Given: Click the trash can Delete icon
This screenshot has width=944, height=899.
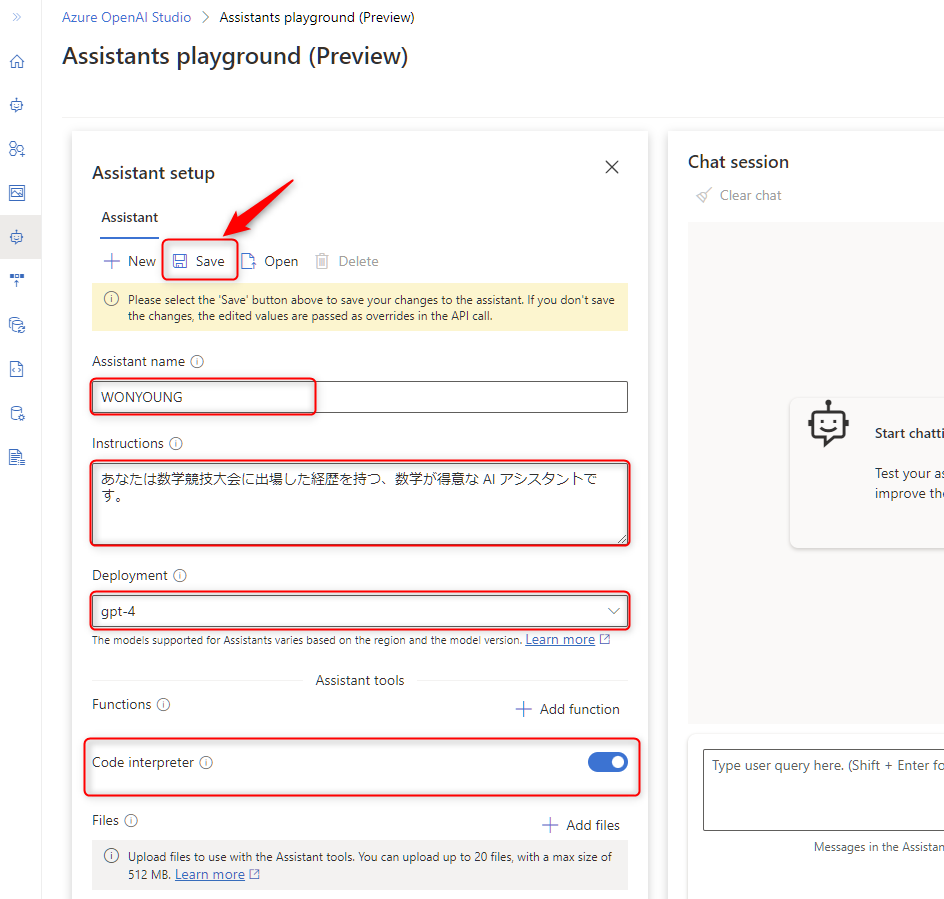Looking at the screenshot, I should coord(322,261).
